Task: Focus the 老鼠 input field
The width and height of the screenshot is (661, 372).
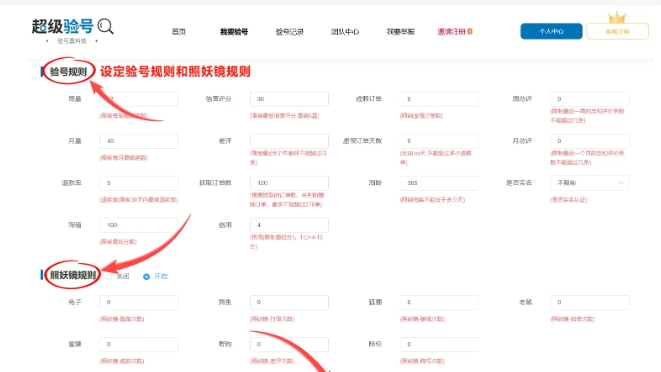Action: (590, 302)
